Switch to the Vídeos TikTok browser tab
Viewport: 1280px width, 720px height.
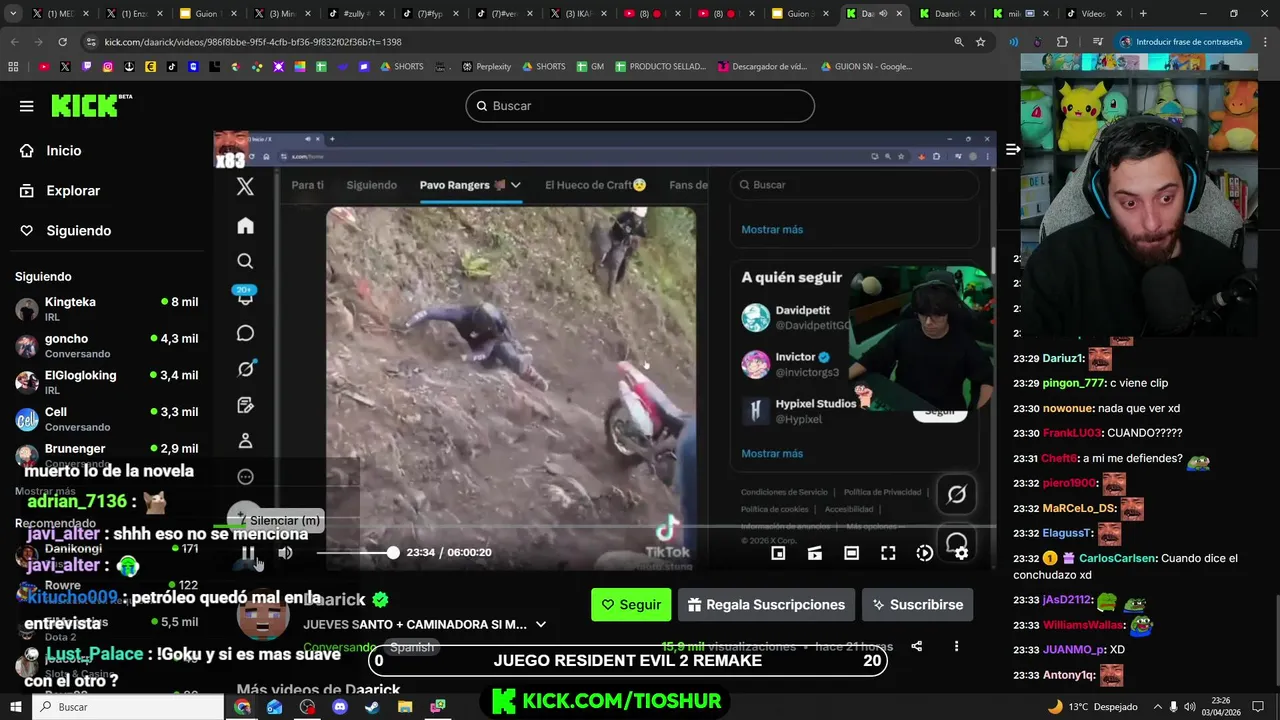(1092, 14)
